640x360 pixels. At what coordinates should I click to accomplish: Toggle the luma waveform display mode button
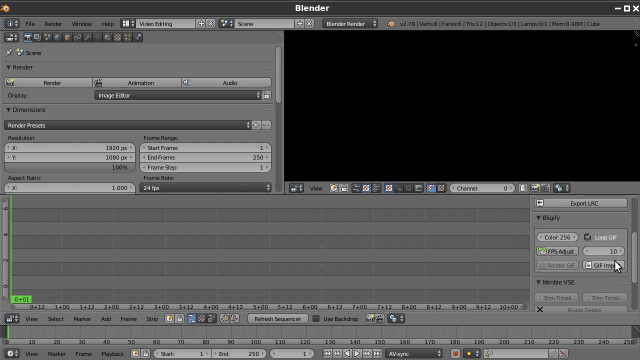[399, 188]
